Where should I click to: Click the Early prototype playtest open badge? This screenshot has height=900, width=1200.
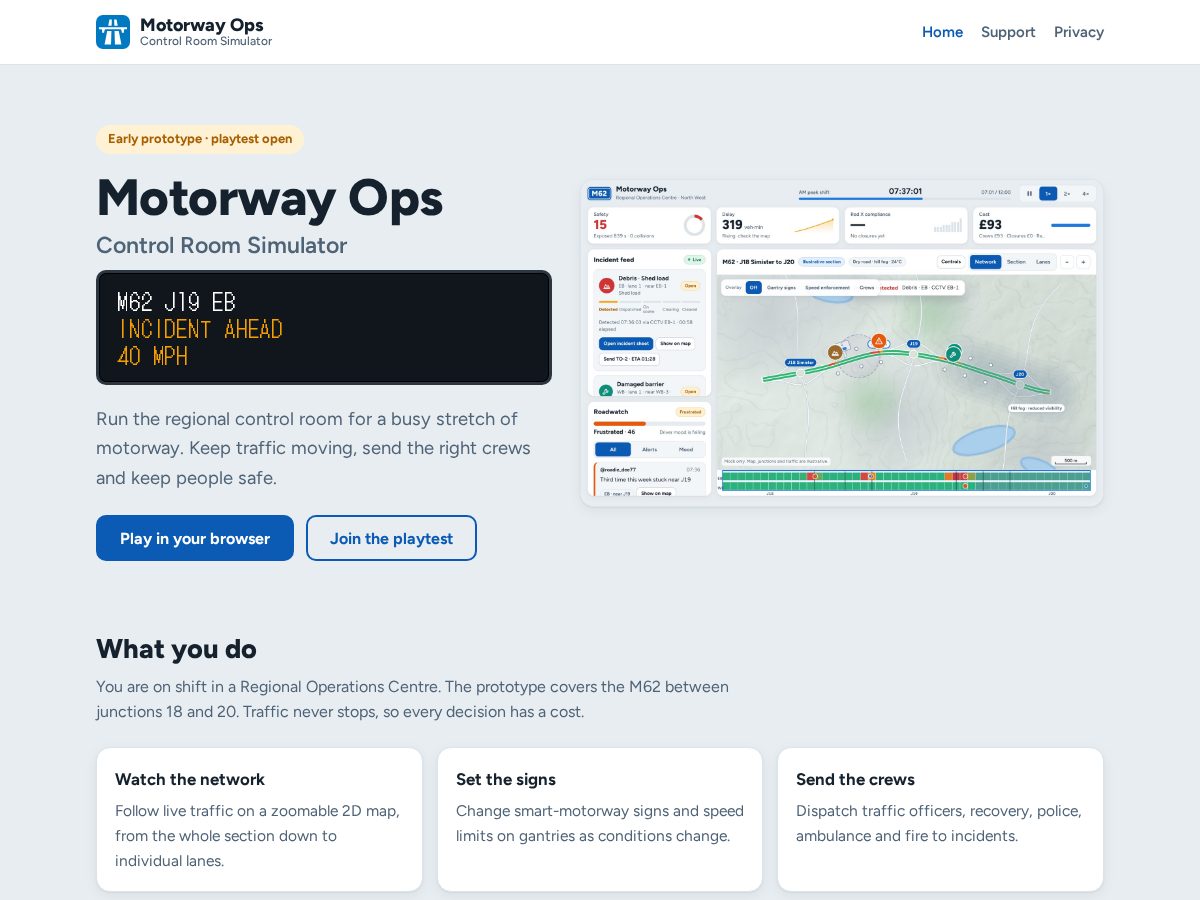point(200,139)
